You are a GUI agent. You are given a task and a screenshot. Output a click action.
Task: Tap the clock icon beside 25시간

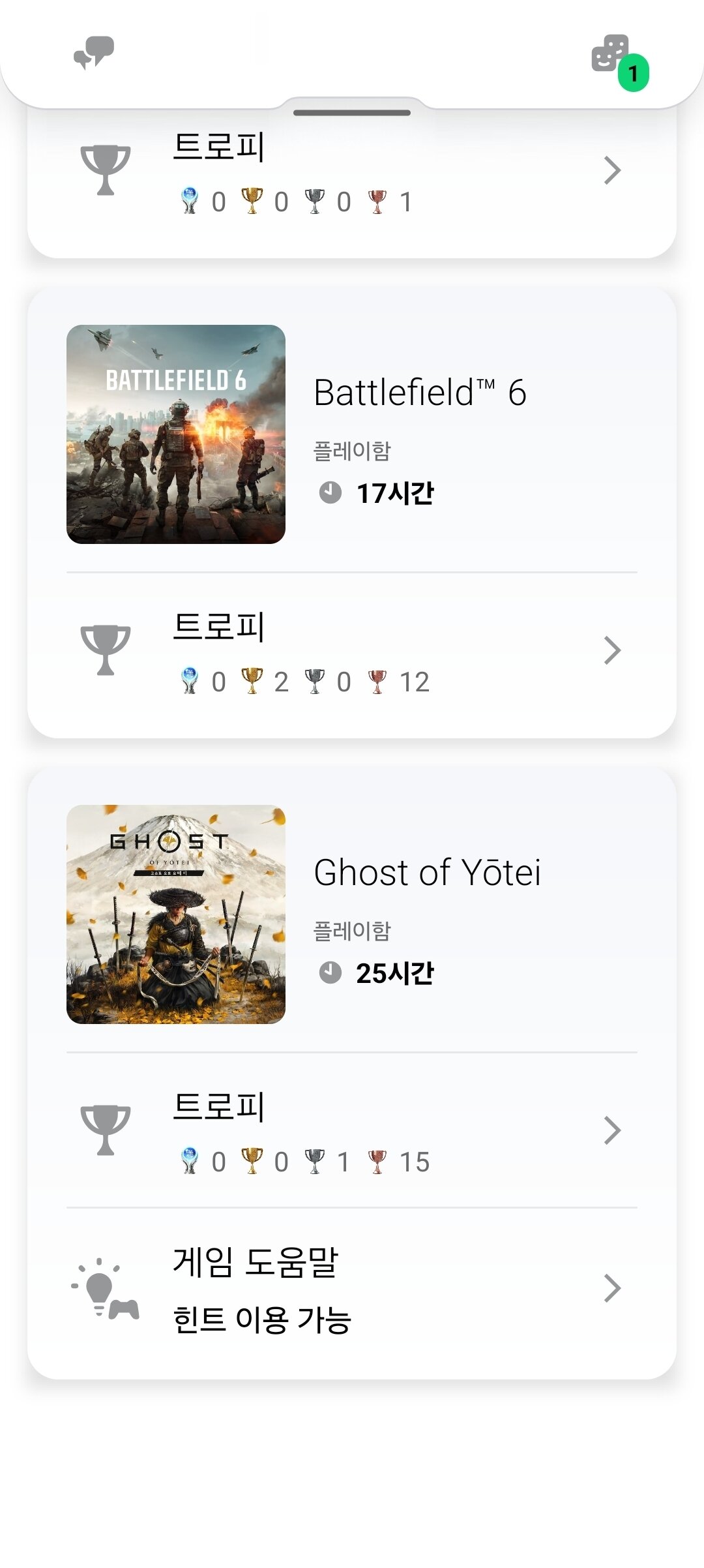[330, 972]
